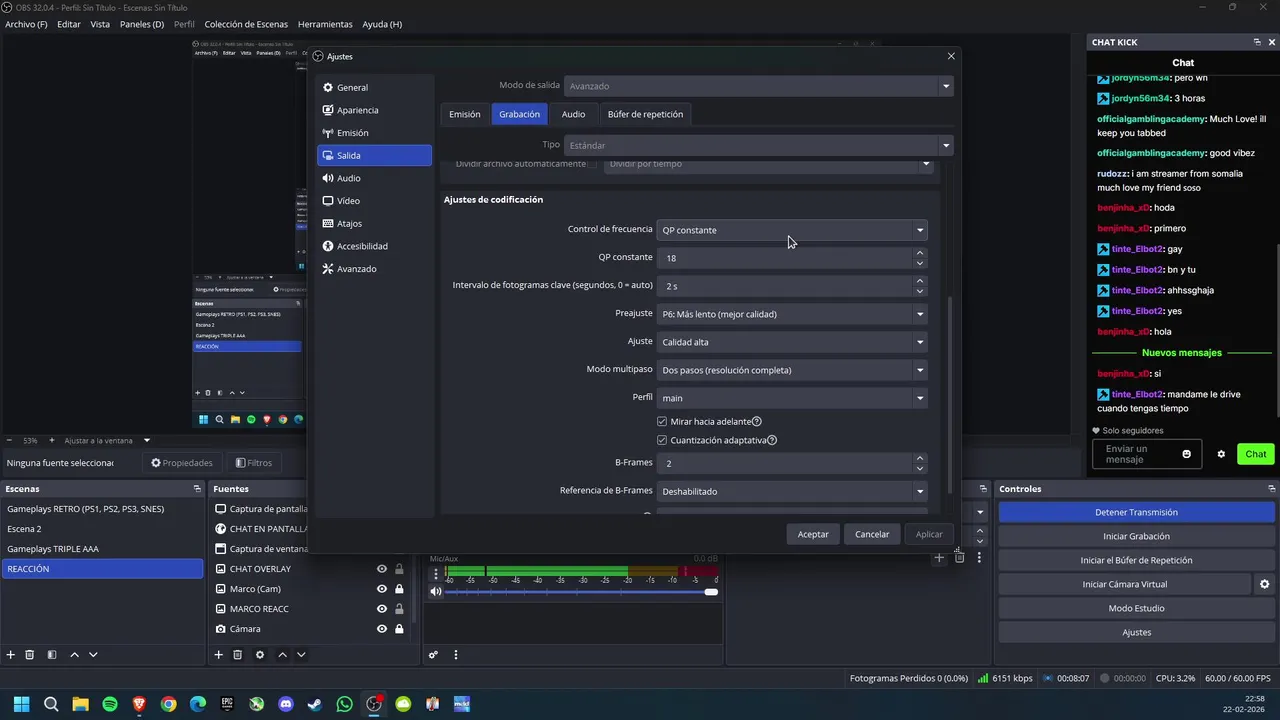Switch to Grabación tab
Image resolution: width=1280 pixels, height=720 pixels.
pos(519,114)
